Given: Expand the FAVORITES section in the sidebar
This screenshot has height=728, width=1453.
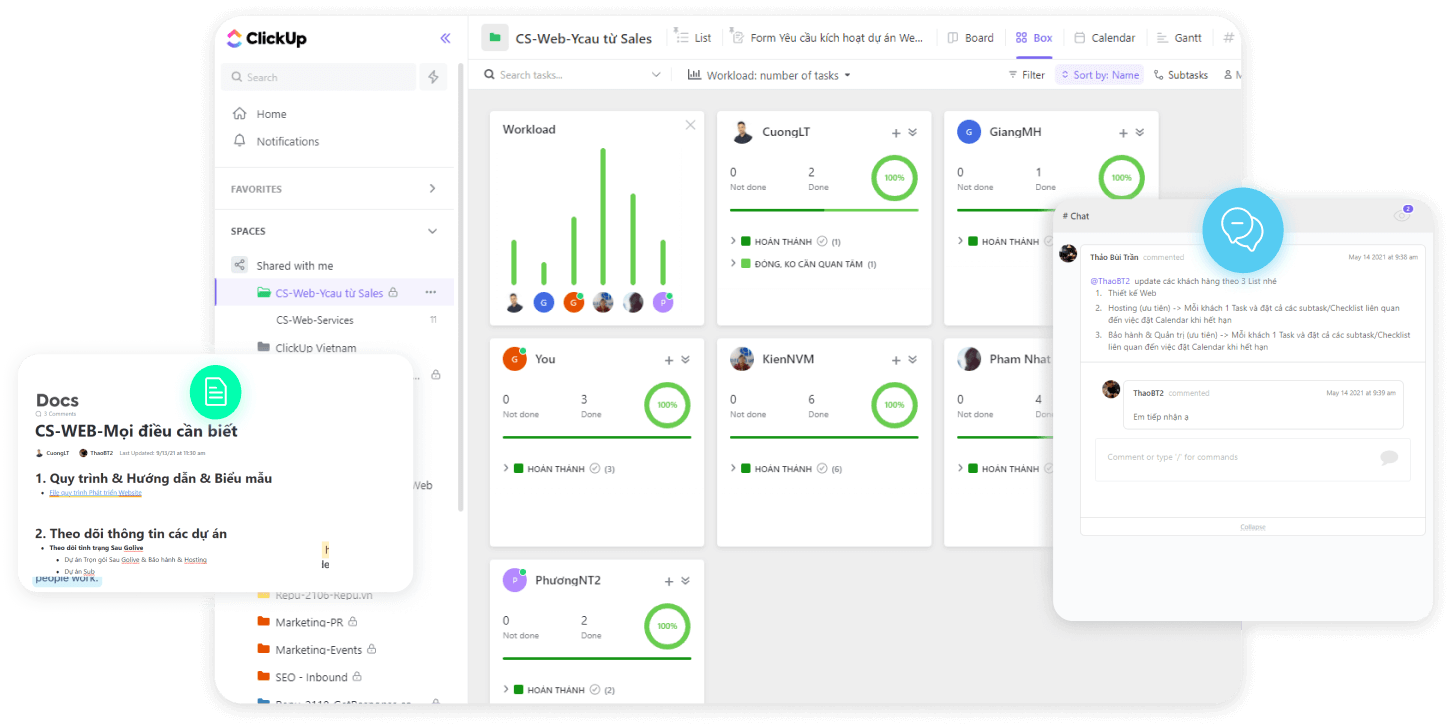Looking at the screenshot, I should (x=431, y=188).
